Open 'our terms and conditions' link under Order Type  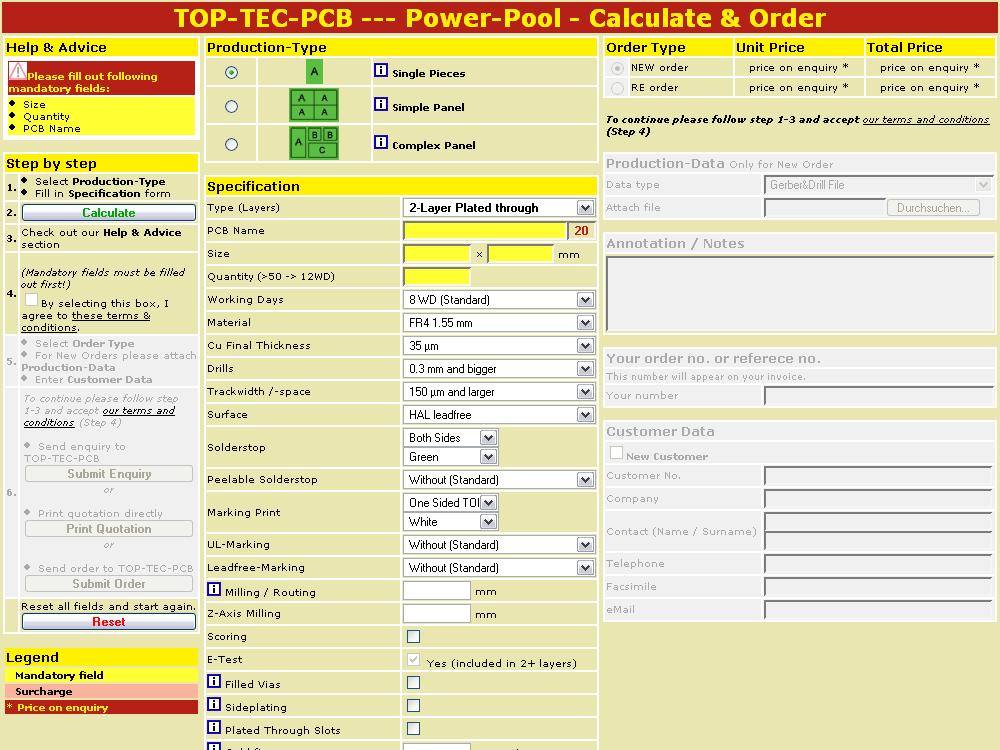click(925, 119)
